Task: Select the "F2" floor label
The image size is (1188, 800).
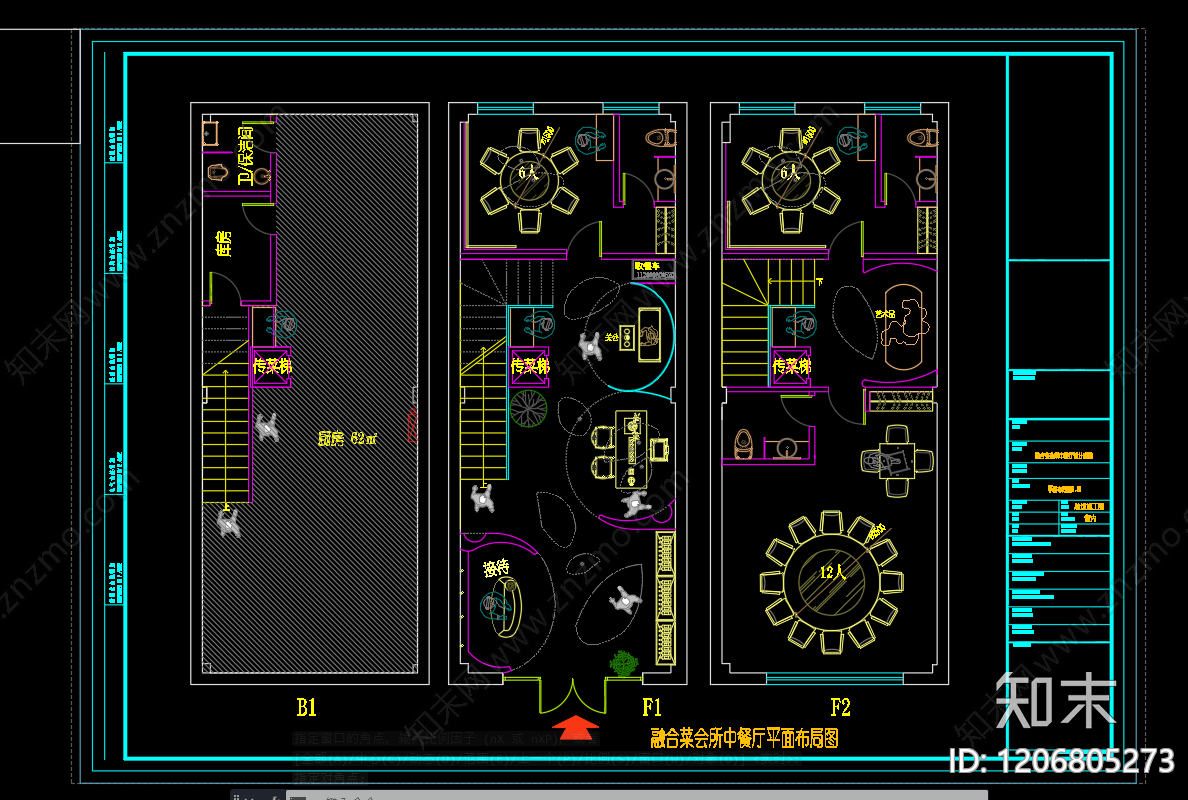Action: [x=840, y=708]
